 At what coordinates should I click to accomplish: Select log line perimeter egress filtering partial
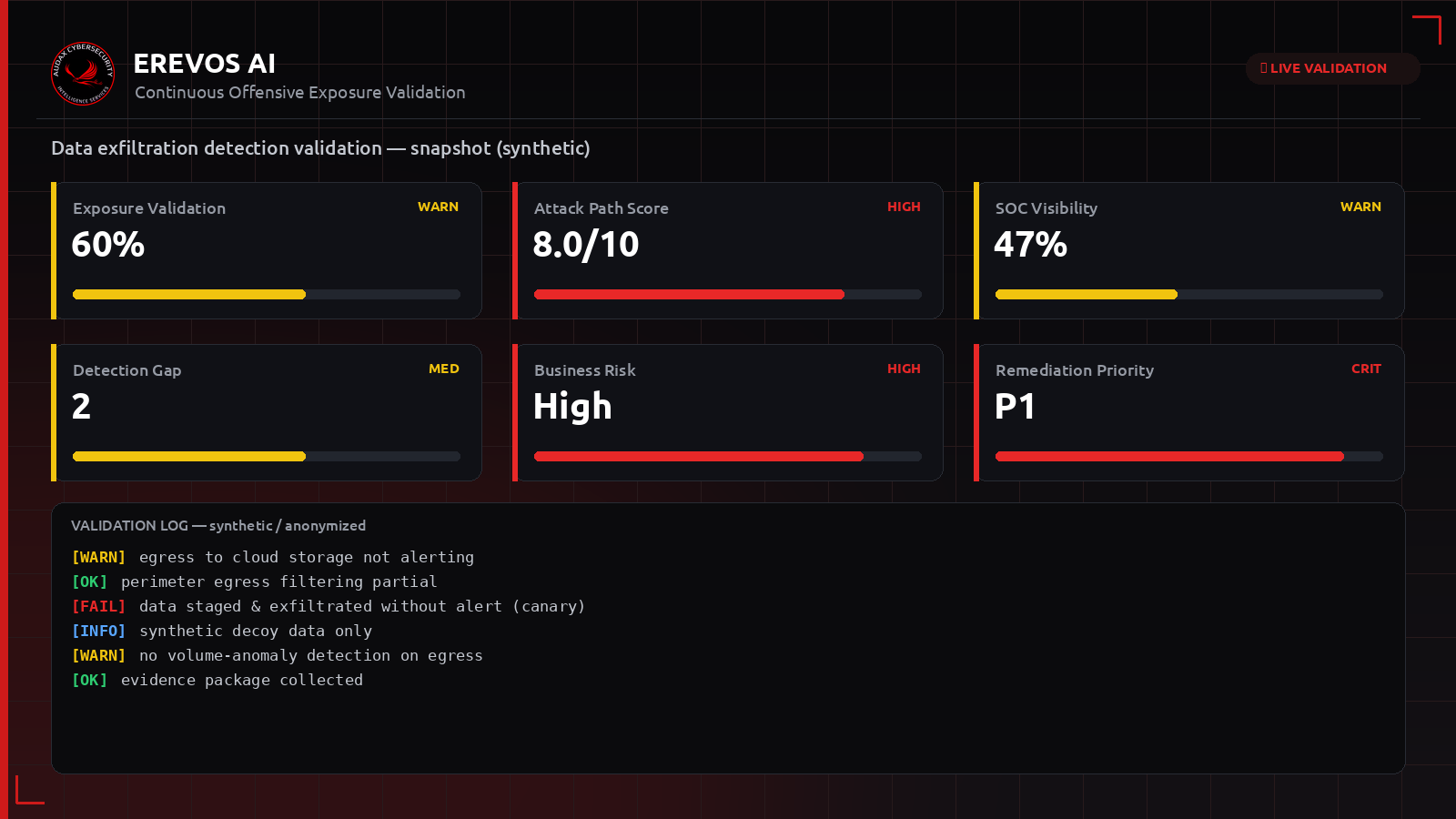[x=255, y=581]
